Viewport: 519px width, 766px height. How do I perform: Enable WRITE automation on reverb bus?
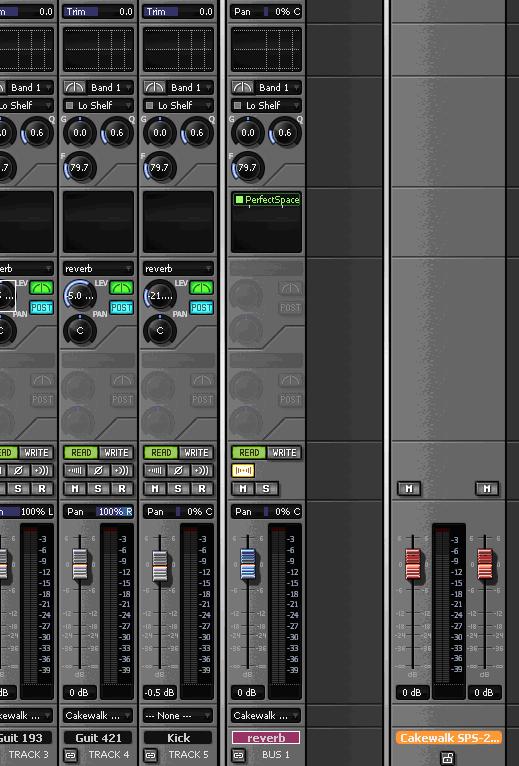(284, 453)
